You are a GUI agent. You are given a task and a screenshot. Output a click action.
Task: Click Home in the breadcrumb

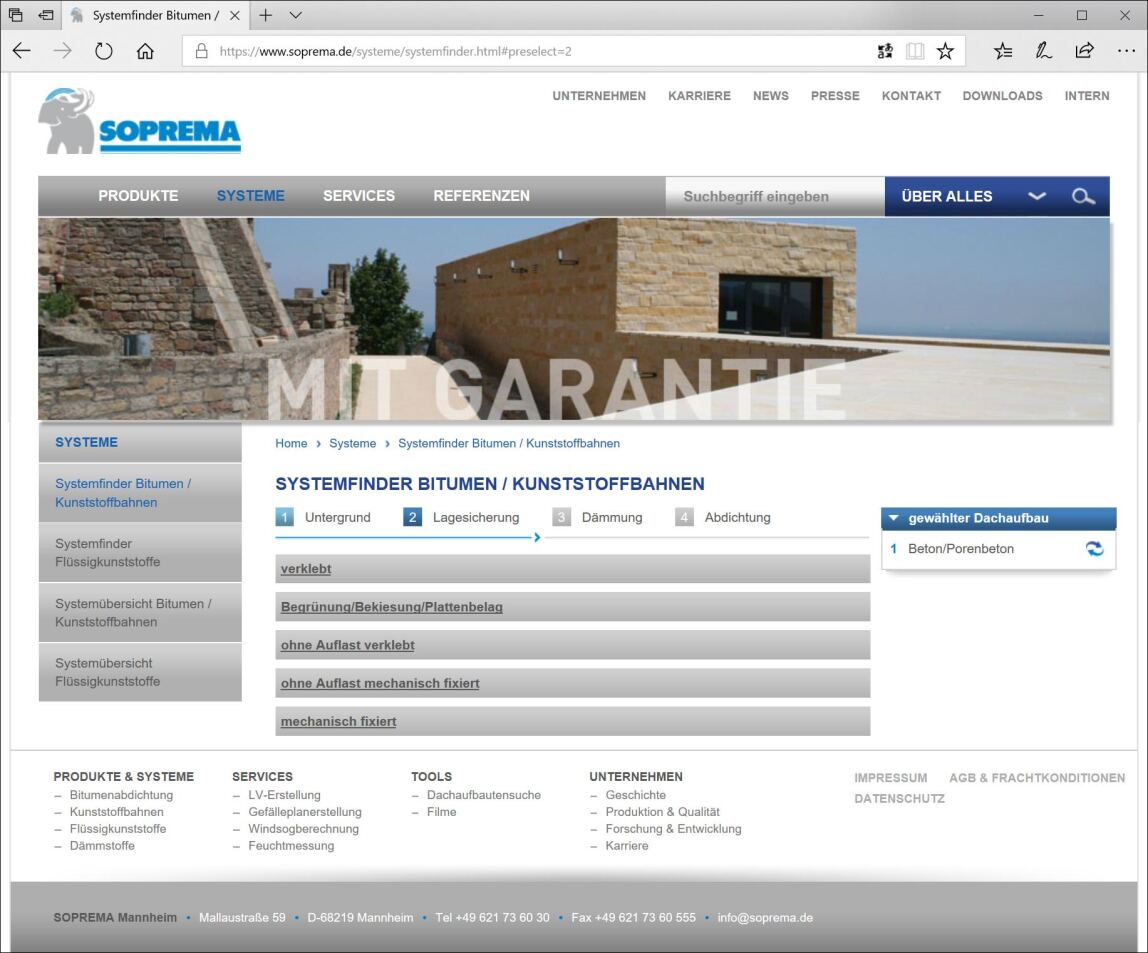(x=291, y=444)
